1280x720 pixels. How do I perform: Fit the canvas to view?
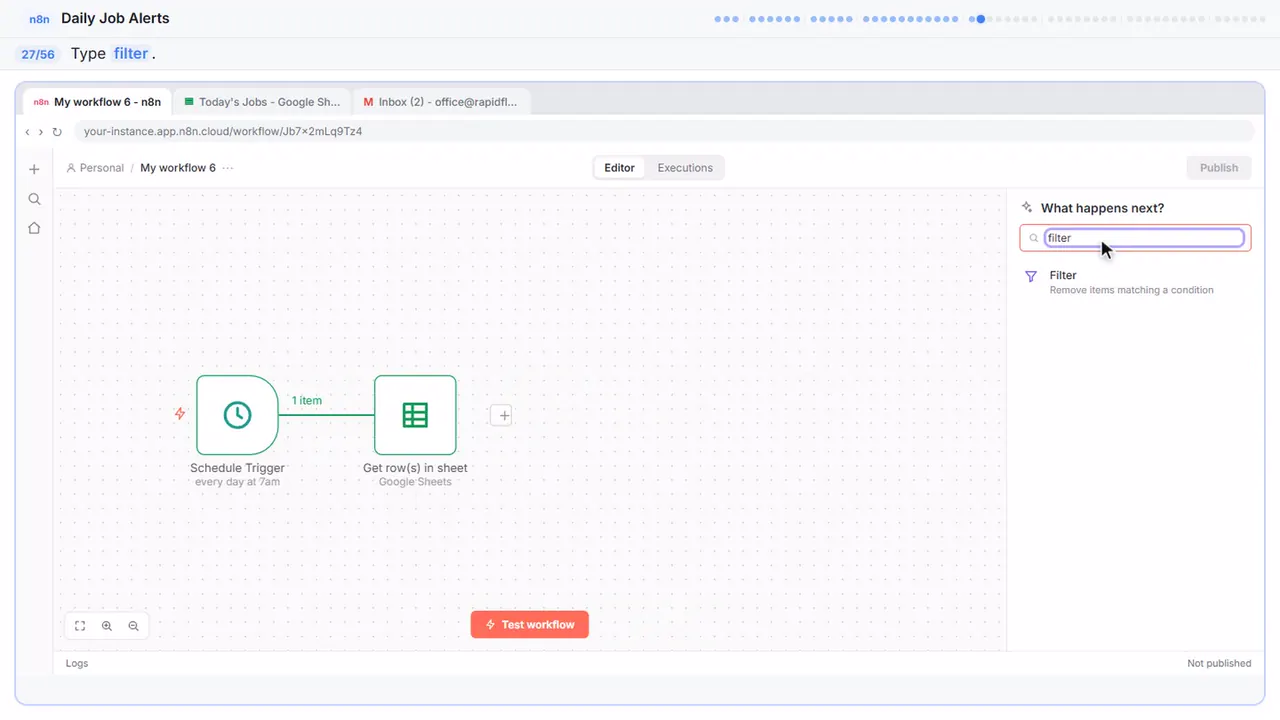tap(80, 626)
